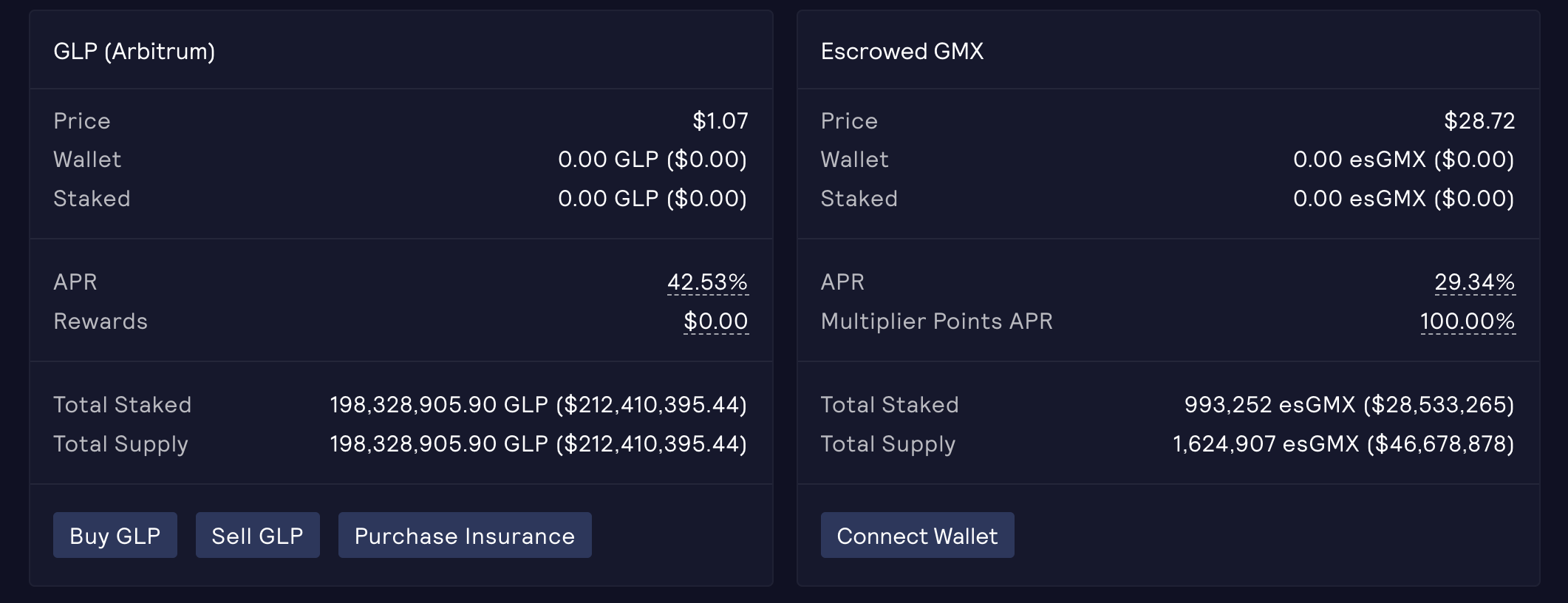Click the Buy GLP button

(115, 536)
